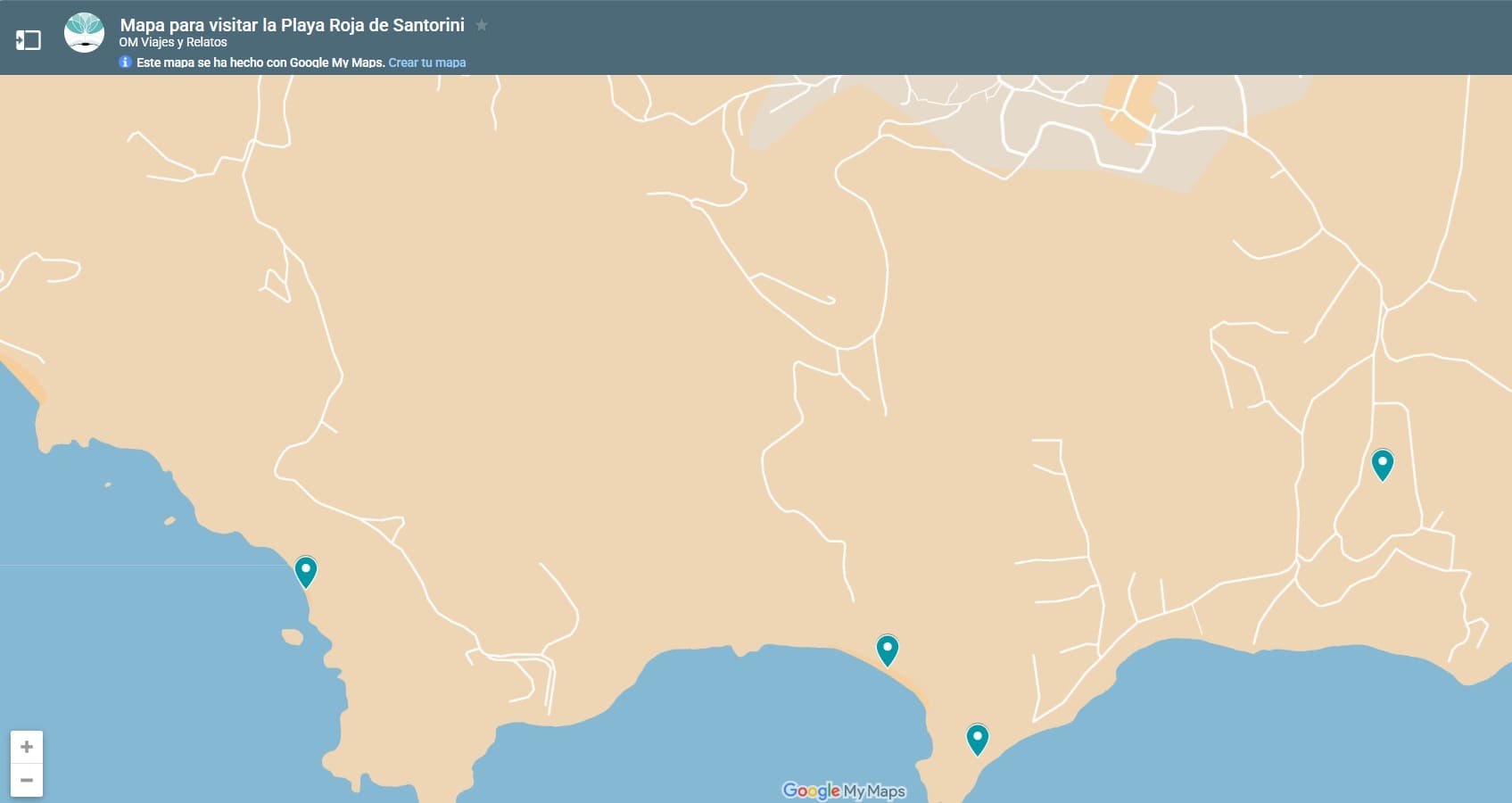Viewport: 1512px width, 803px height.
Task: Zoom in with the plus button
Action: (x=27, y=747)
